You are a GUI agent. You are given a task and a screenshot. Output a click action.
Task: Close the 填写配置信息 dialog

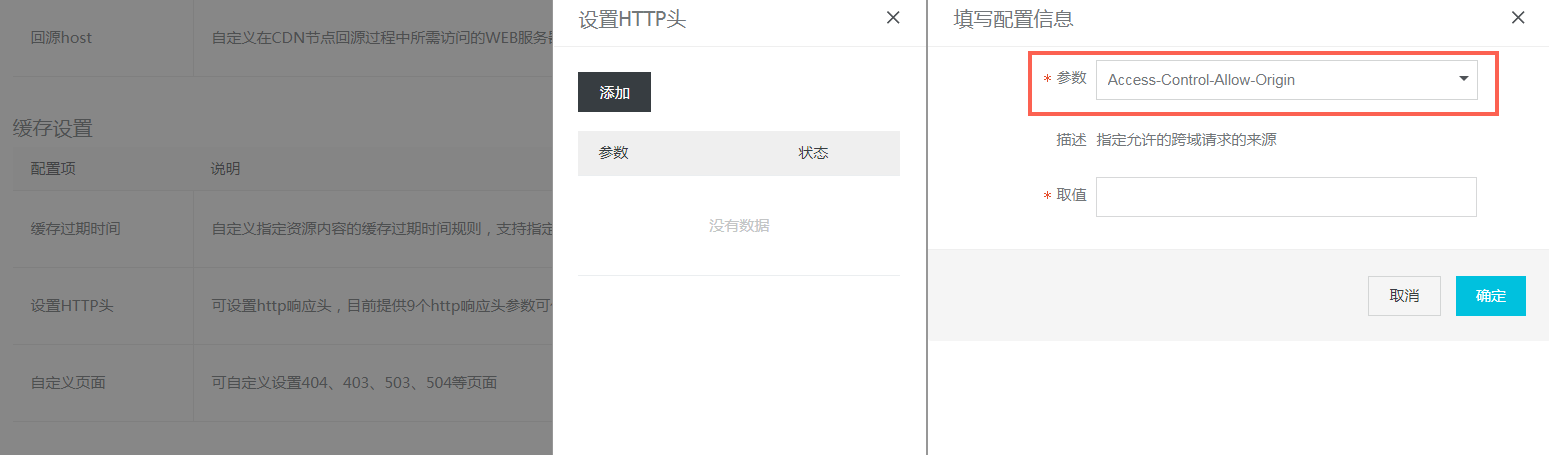(x=1518, y=18)
